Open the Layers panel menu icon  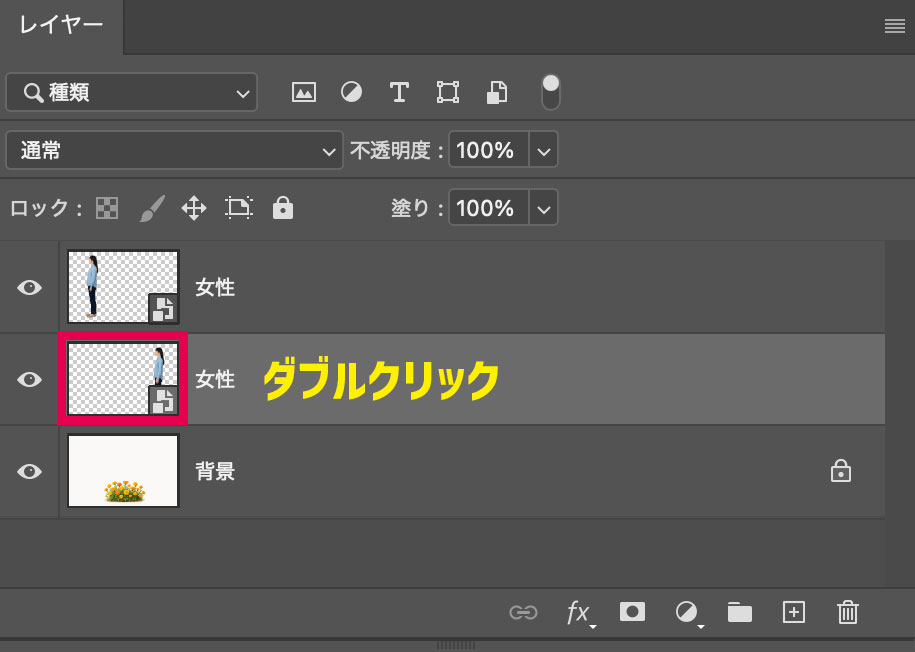pos(894,26)
